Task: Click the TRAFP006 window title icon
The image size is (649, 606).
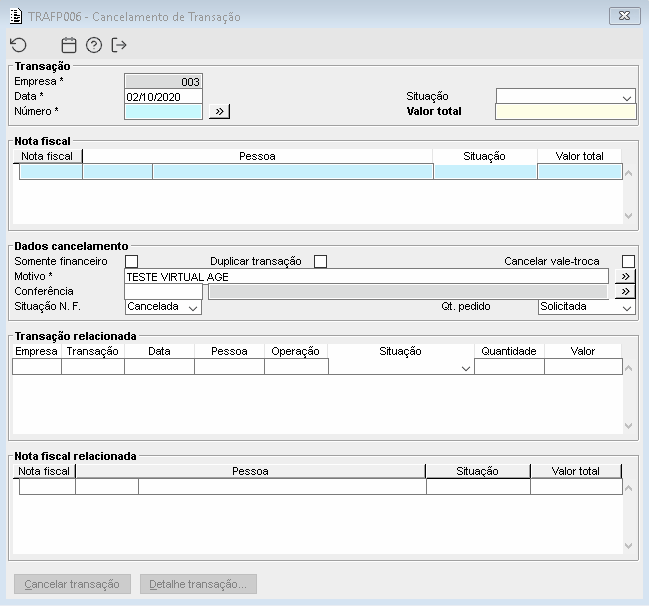Action: pos(16,17)
